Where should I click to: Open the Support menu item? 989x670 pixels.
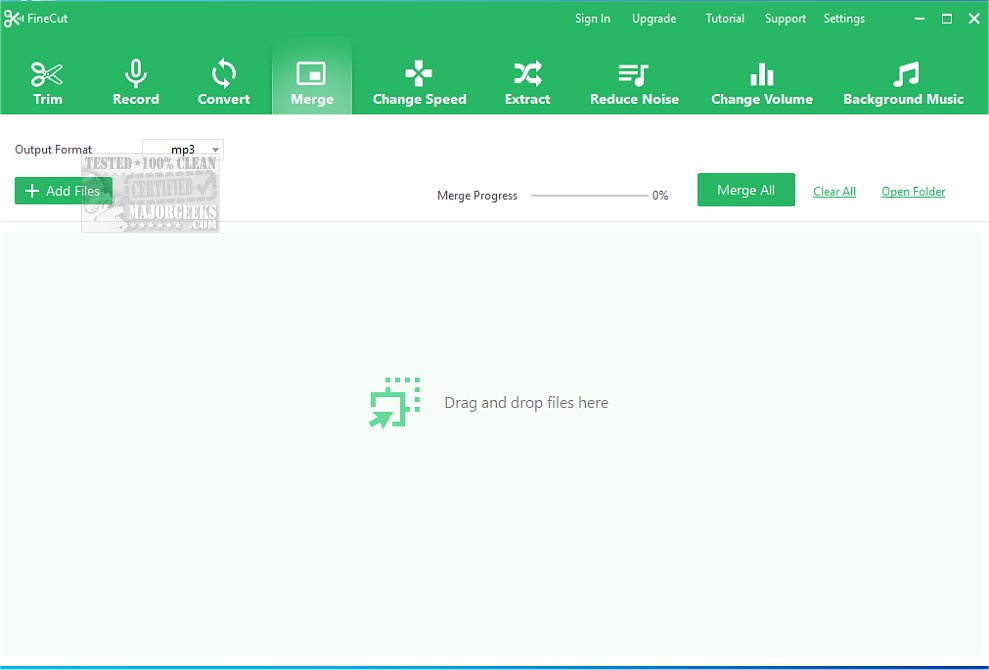785,19
